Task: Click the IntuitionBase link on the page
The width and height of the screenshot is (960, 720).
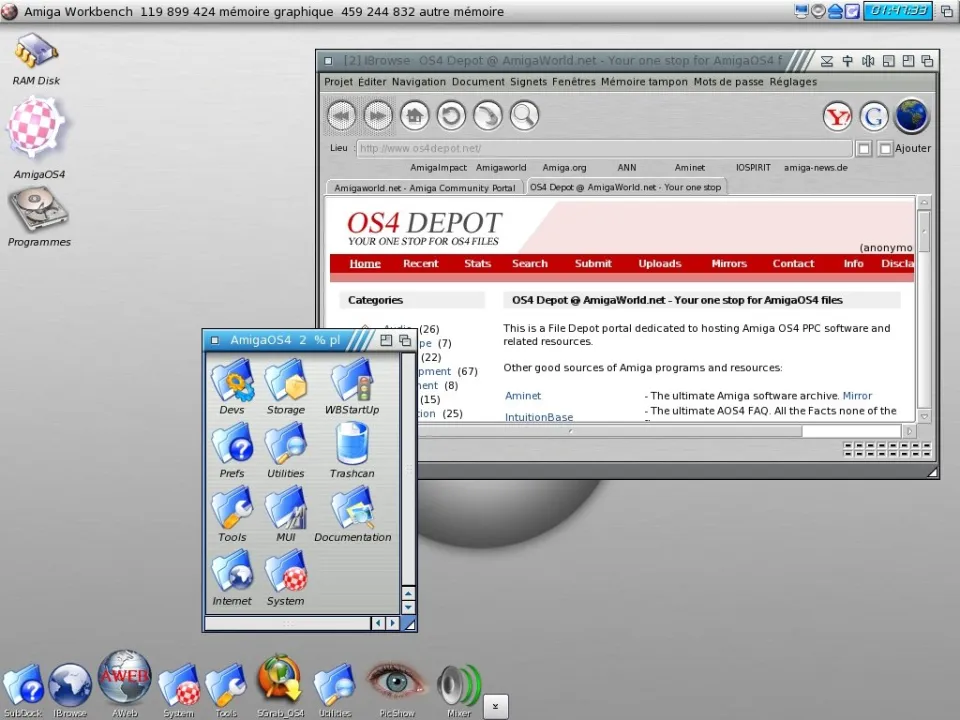Action: [539, 417]
